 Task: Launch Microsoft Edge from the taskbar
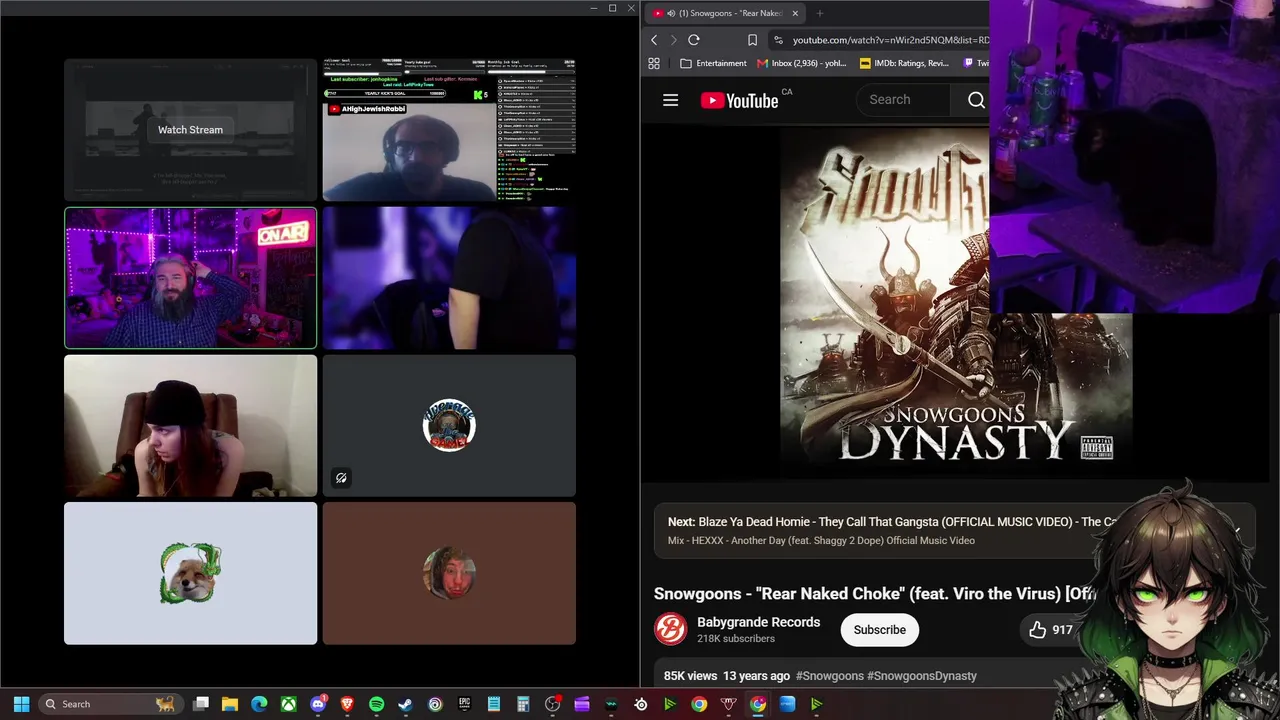pos(259,704)
